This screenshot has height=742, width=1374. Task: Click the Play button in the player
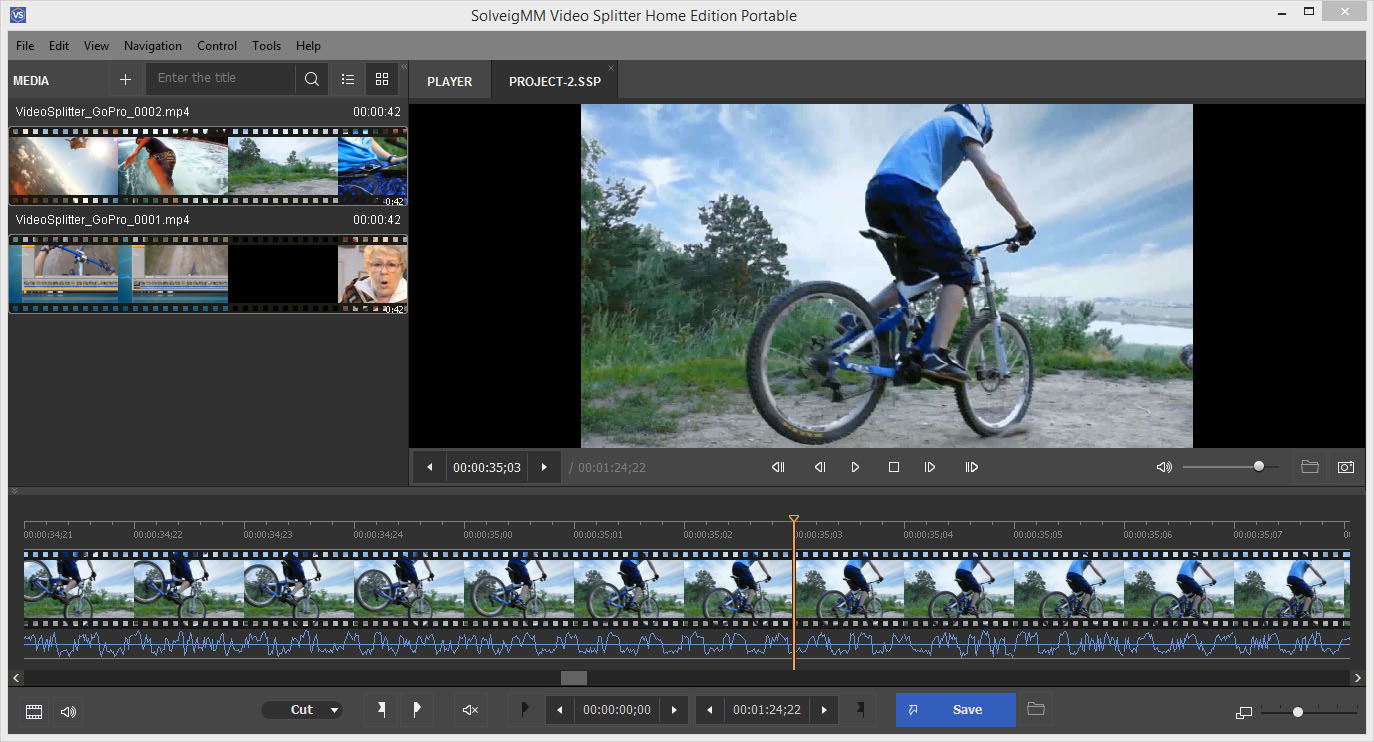855,467
